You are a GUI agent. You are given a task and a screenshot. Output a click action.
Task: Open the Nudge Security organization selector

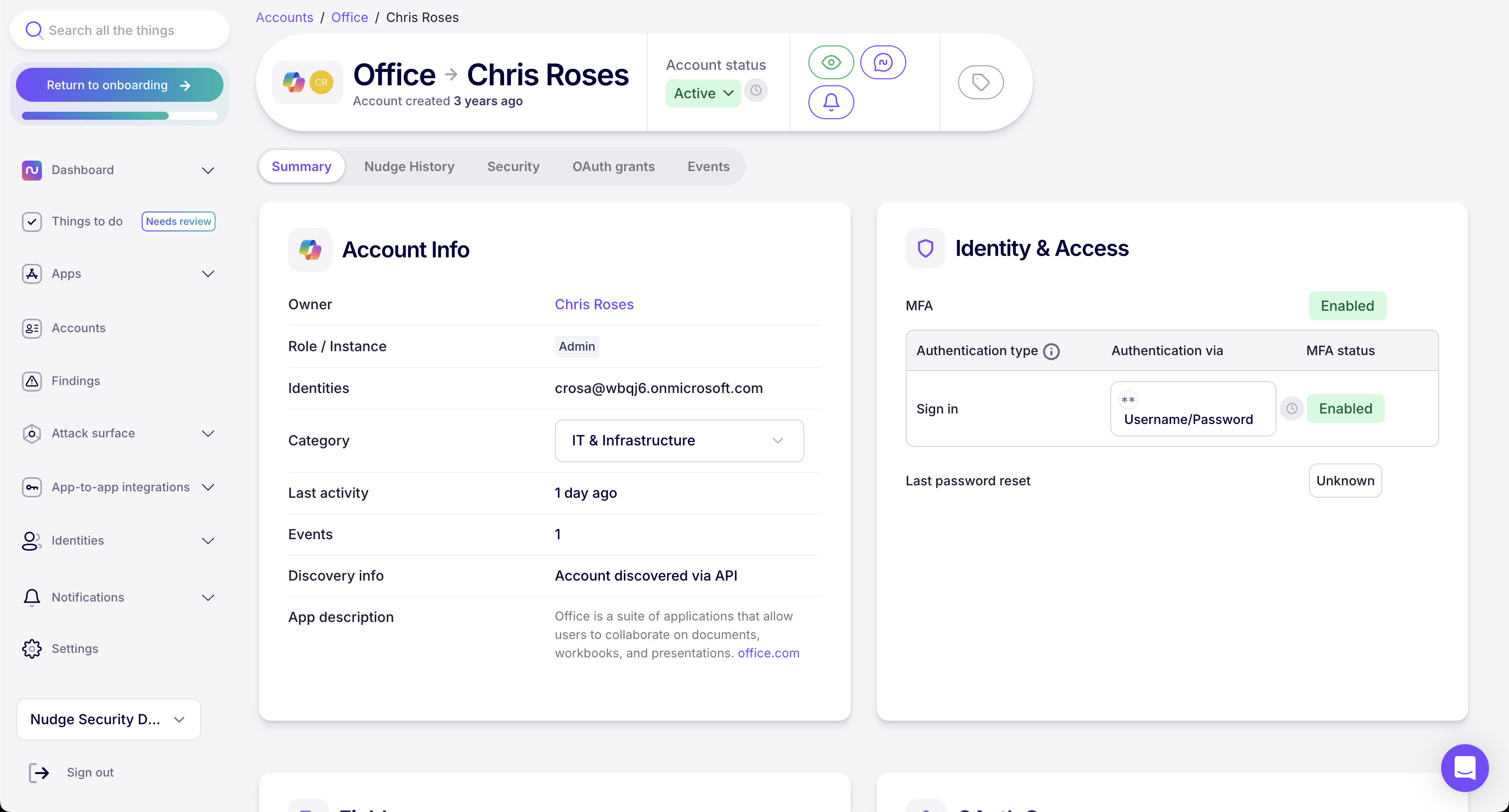[108, 719]
